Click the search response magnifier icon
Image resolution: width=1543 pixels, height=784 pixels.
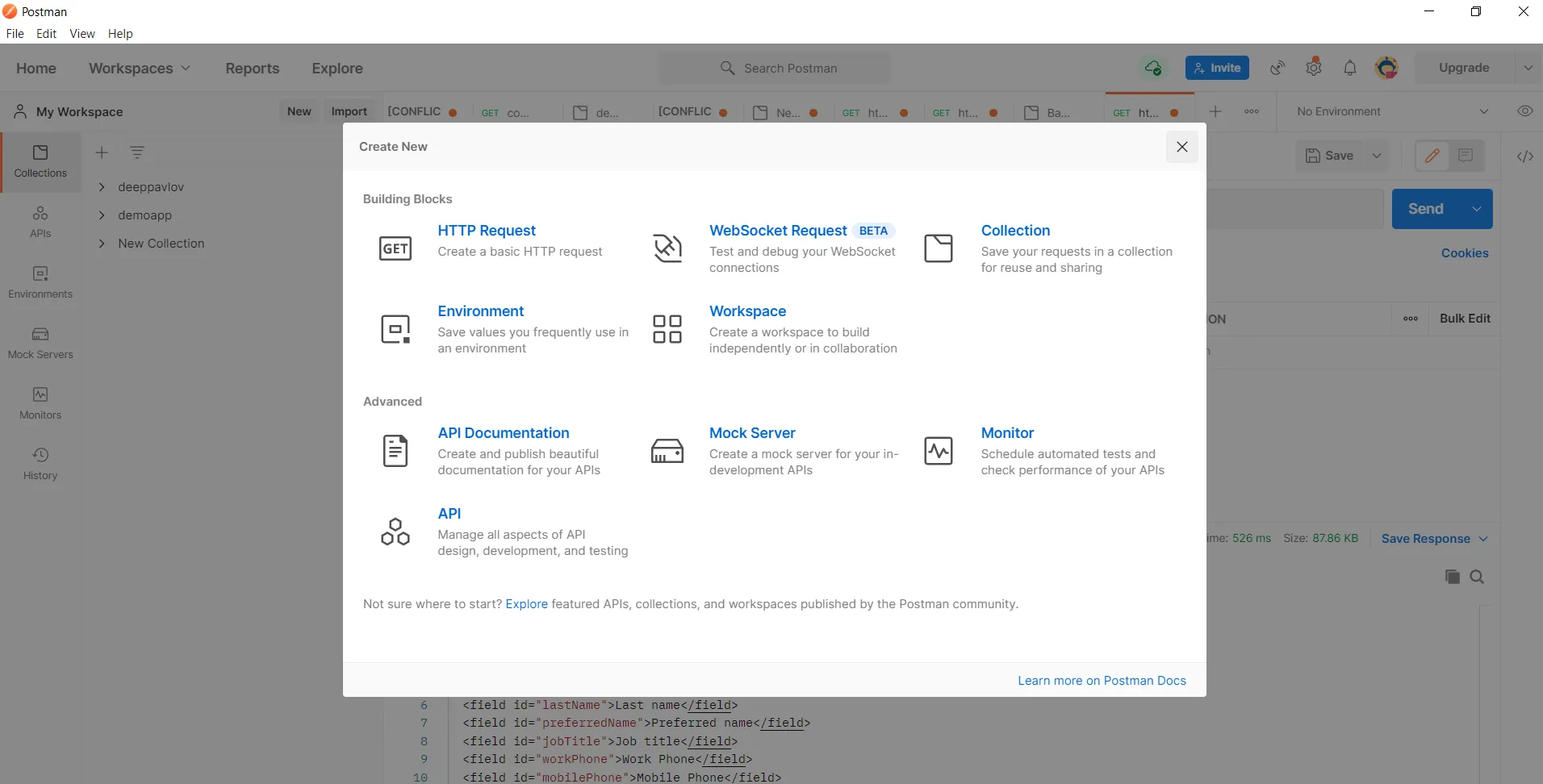(1477, 577)
